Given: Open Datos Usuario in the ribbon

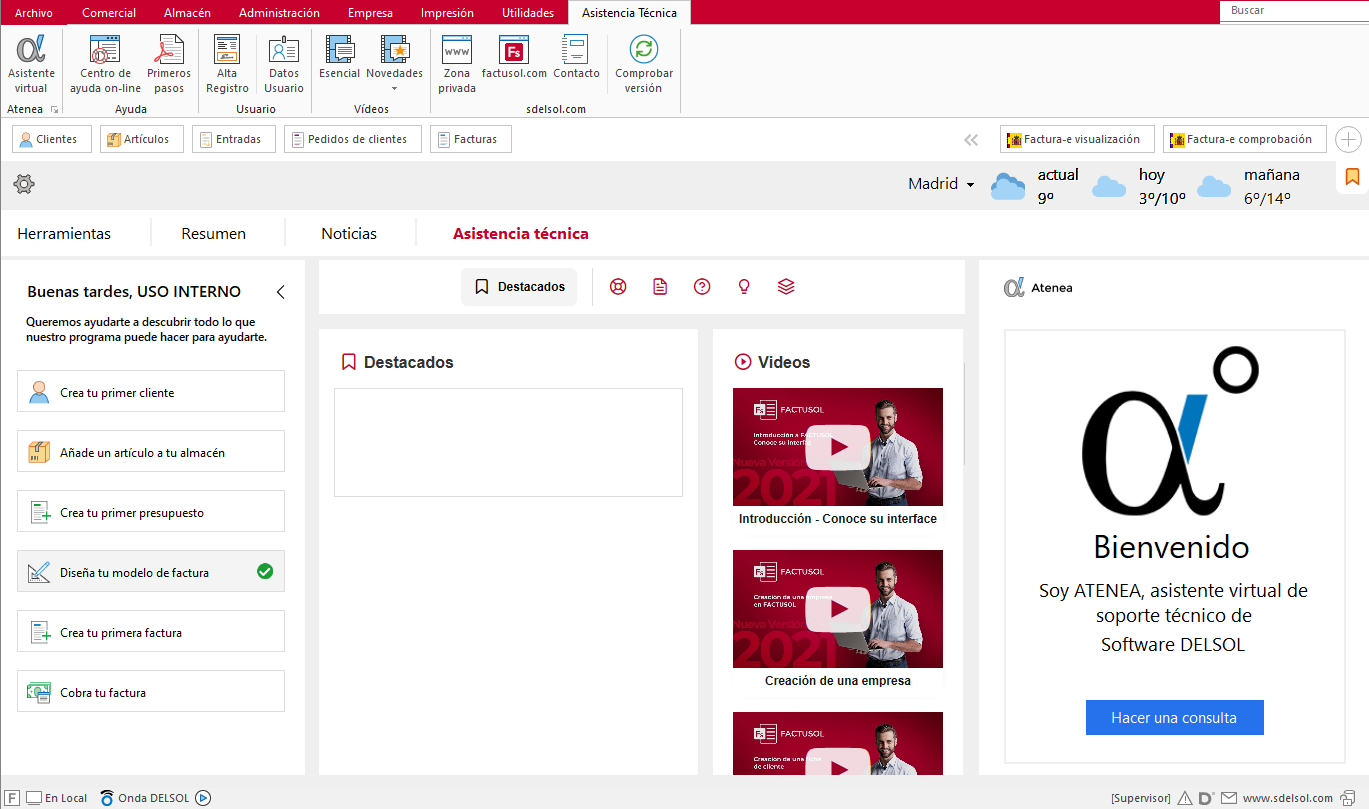Looking at the screenshot, I should pyautogui.click(x=284, y=64).
